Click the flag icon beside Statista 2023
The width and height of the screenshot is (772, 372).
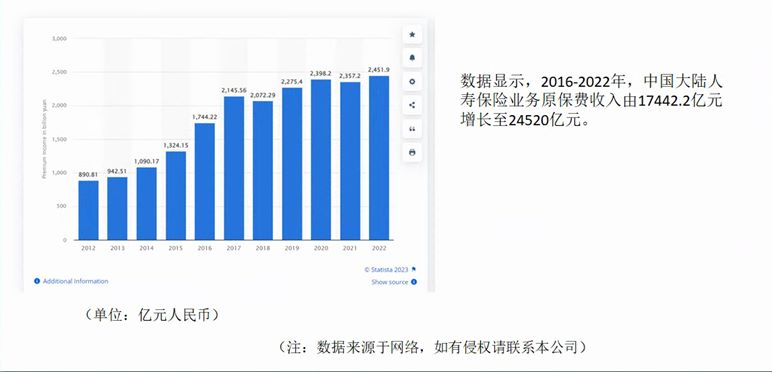click(414, 269)
